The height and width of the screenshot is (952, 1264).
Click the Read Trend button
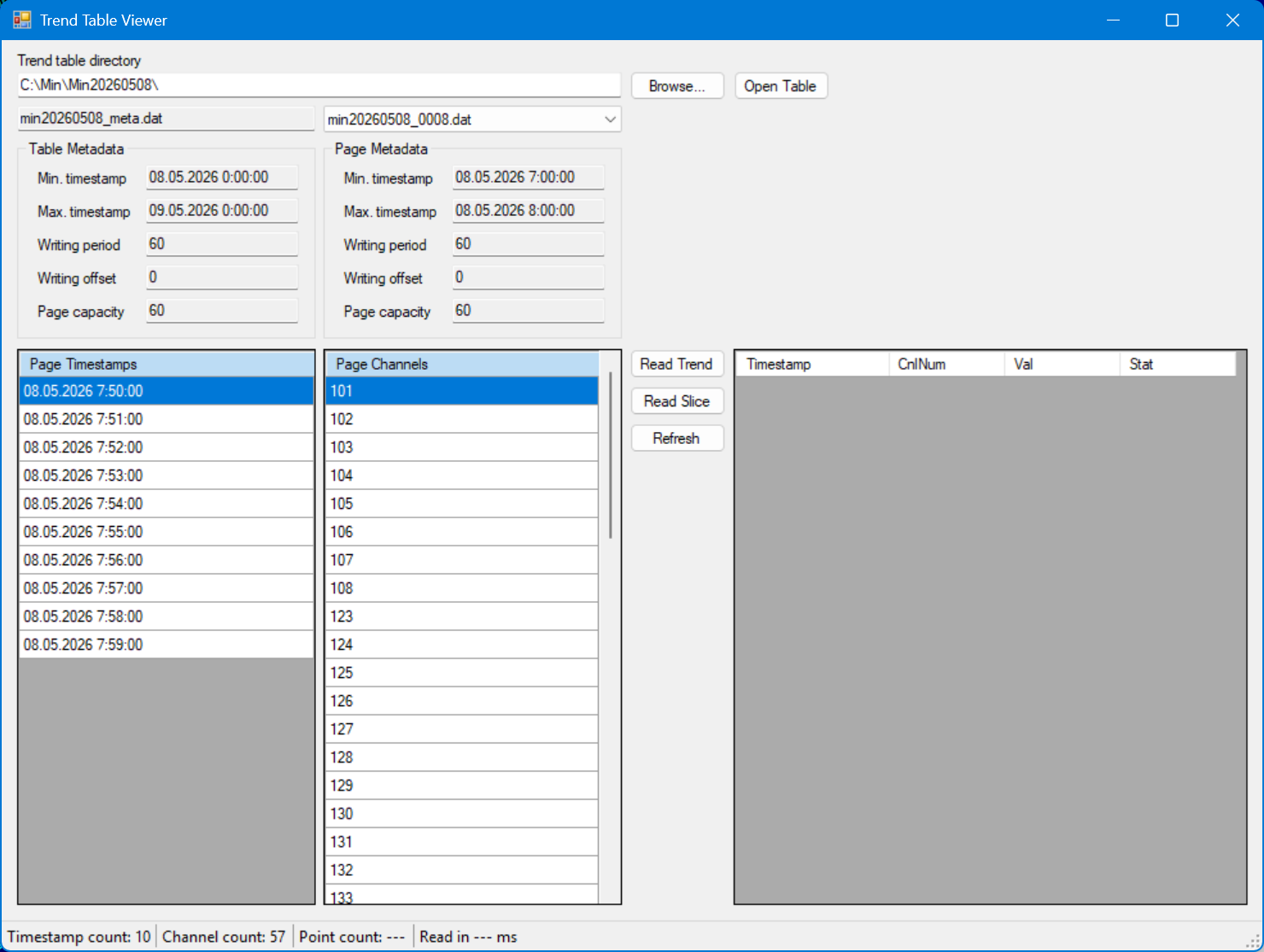point(677,365)
